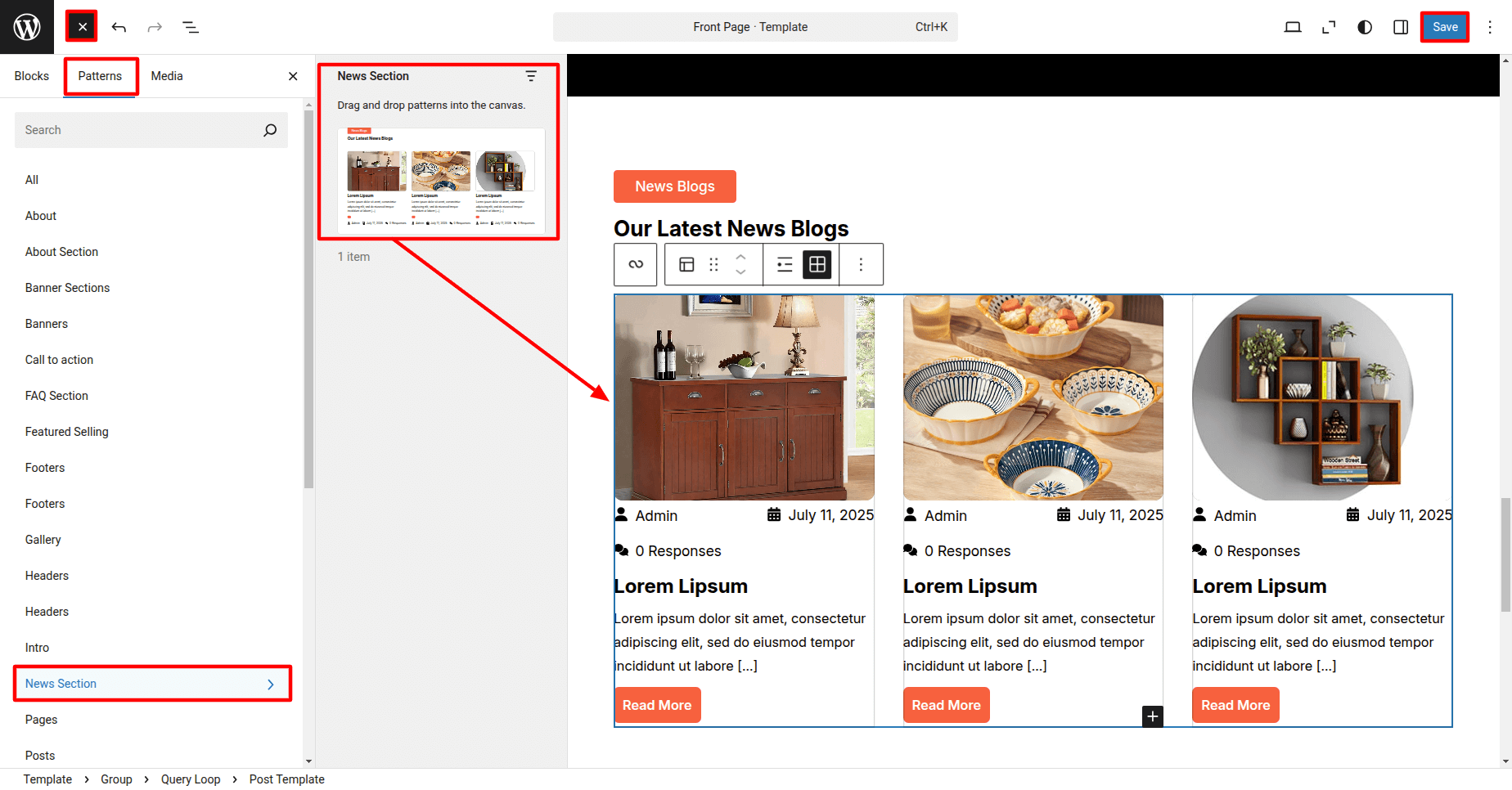Click the Query Loop block link icon

coord(636,264)
